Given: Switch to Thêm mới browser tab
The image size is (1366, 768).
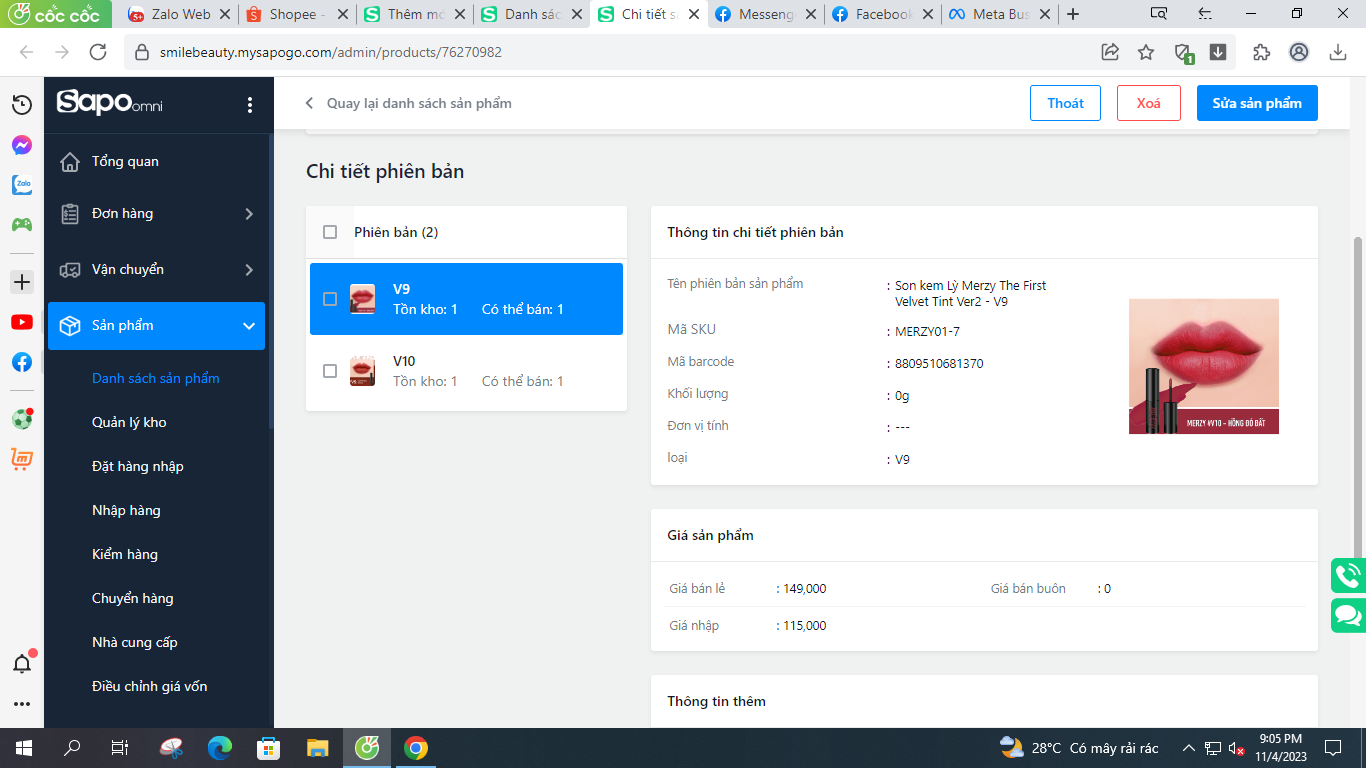Looking at the screenshot, I should [414, 14].
